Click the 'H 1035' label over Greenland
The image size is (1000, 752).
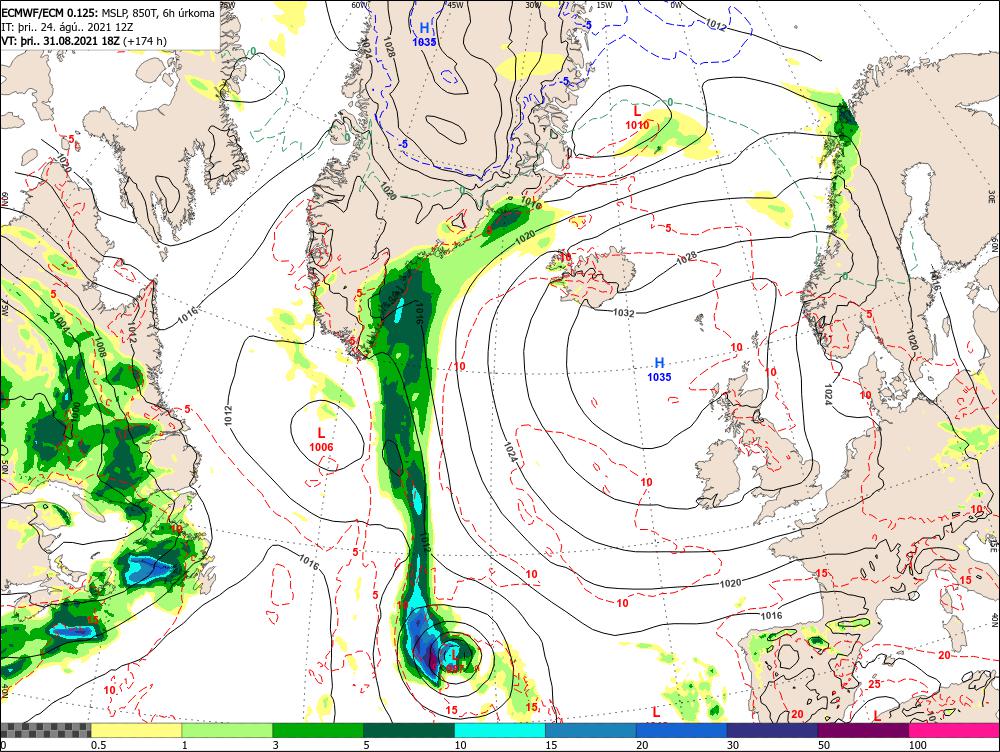click(424, 34)
